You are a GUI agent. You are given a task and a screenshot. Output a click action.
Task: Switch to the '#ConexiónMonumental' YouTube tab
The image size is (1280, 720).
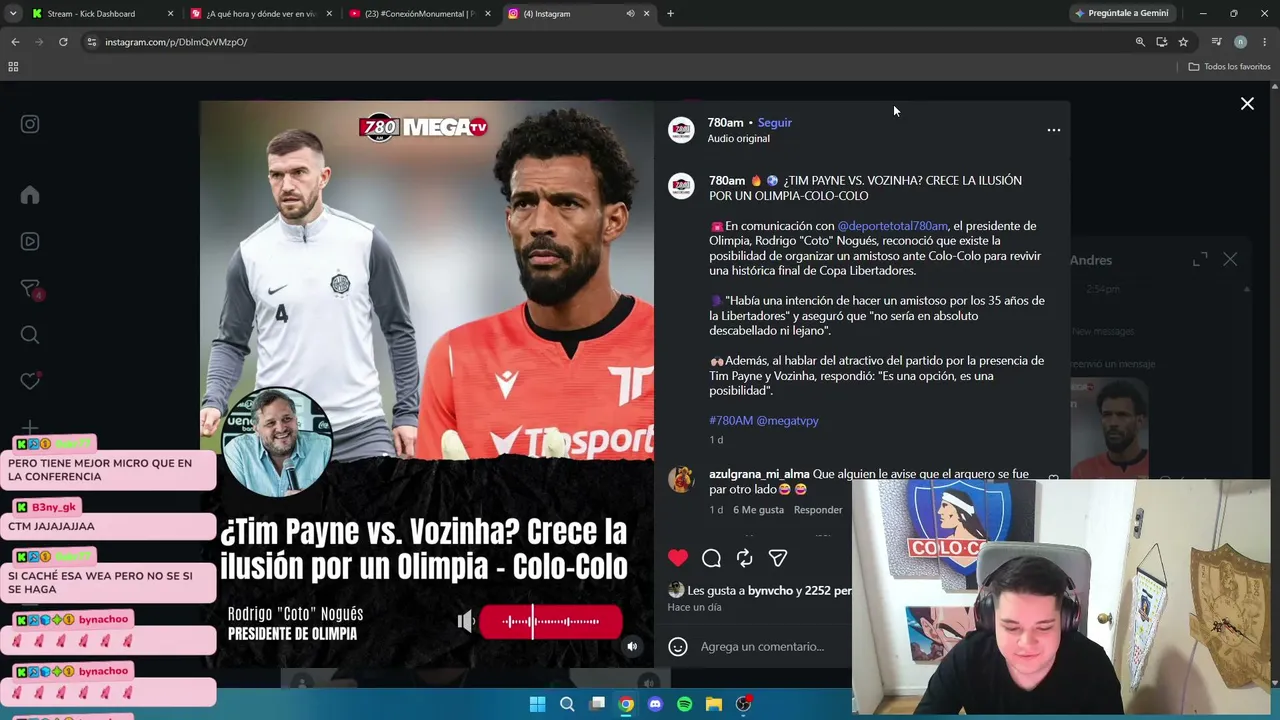420,14
